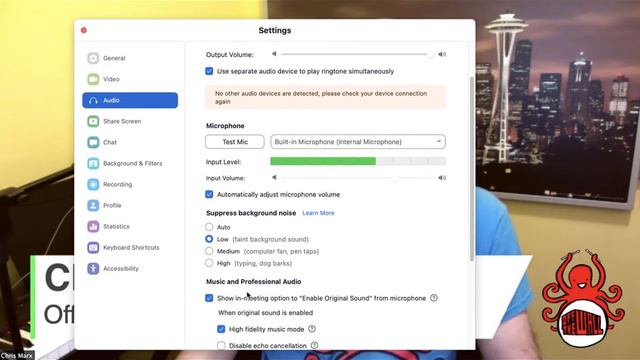Open Keyboard Shortcuts settings section
Screen dimensions: 640x360
tap(130, 247)
